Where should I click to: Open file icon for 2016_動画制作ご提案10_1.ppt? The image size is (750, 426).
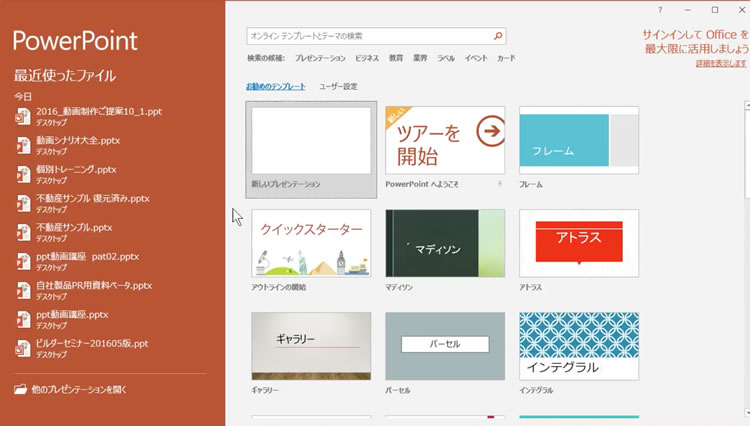[x=22, y=116]
